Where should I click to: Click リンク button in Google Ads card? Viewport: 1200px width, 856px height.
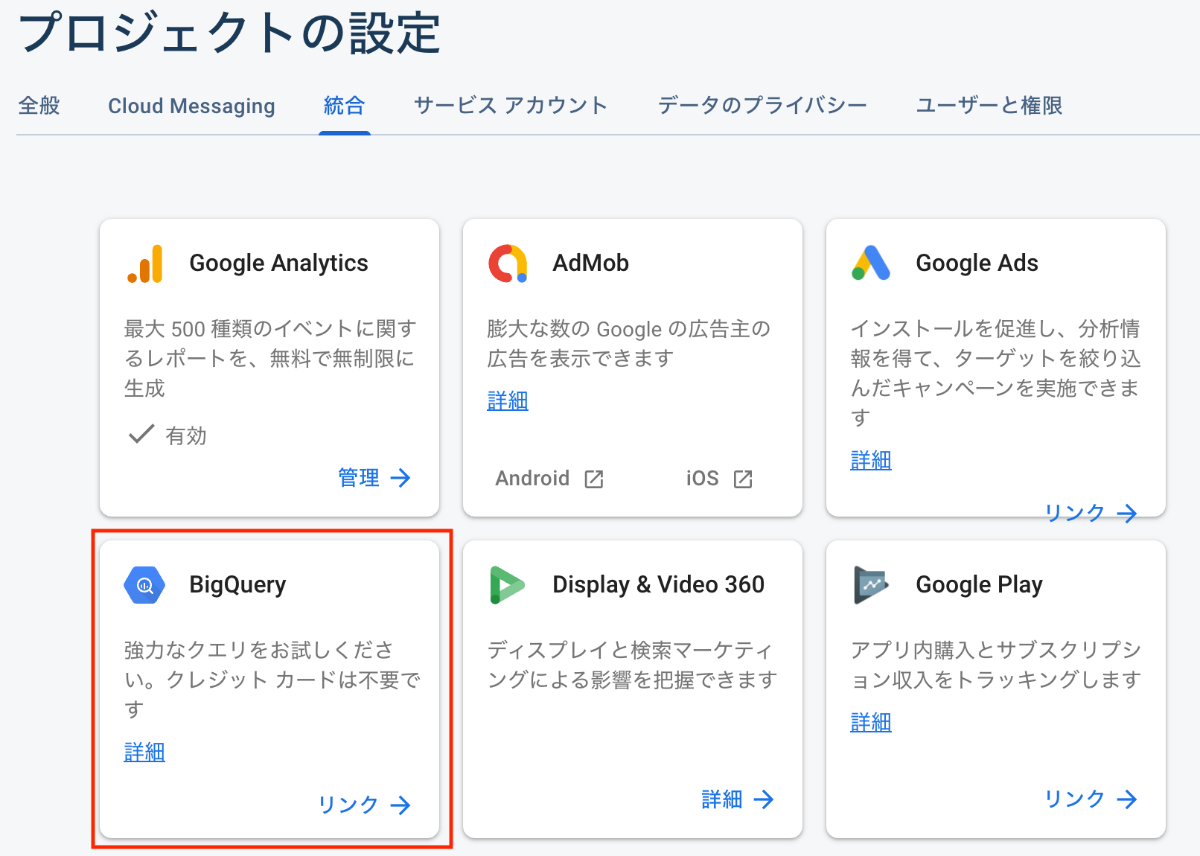click(x=1075, y=513)
